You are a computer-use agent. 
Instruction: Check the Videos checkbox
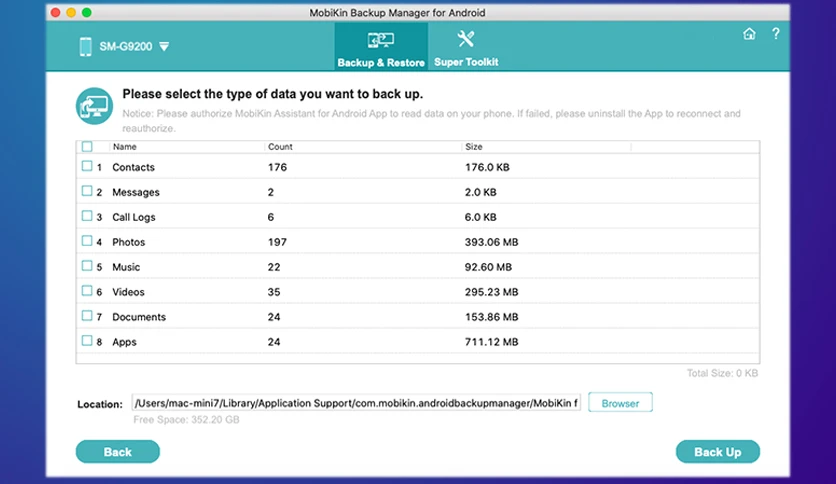click(x=87, y=291)
